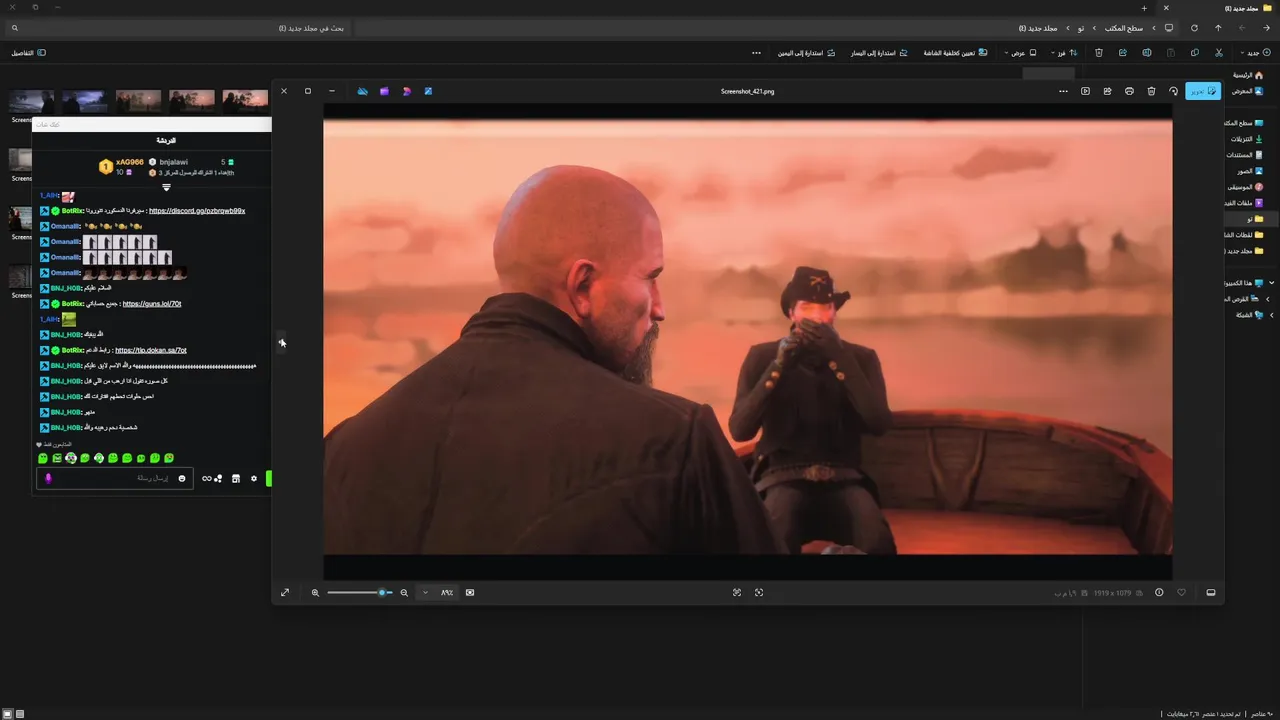
Task: Click Rotate left (استدارة إلى اليسار) button
Action: click(880, 52)
